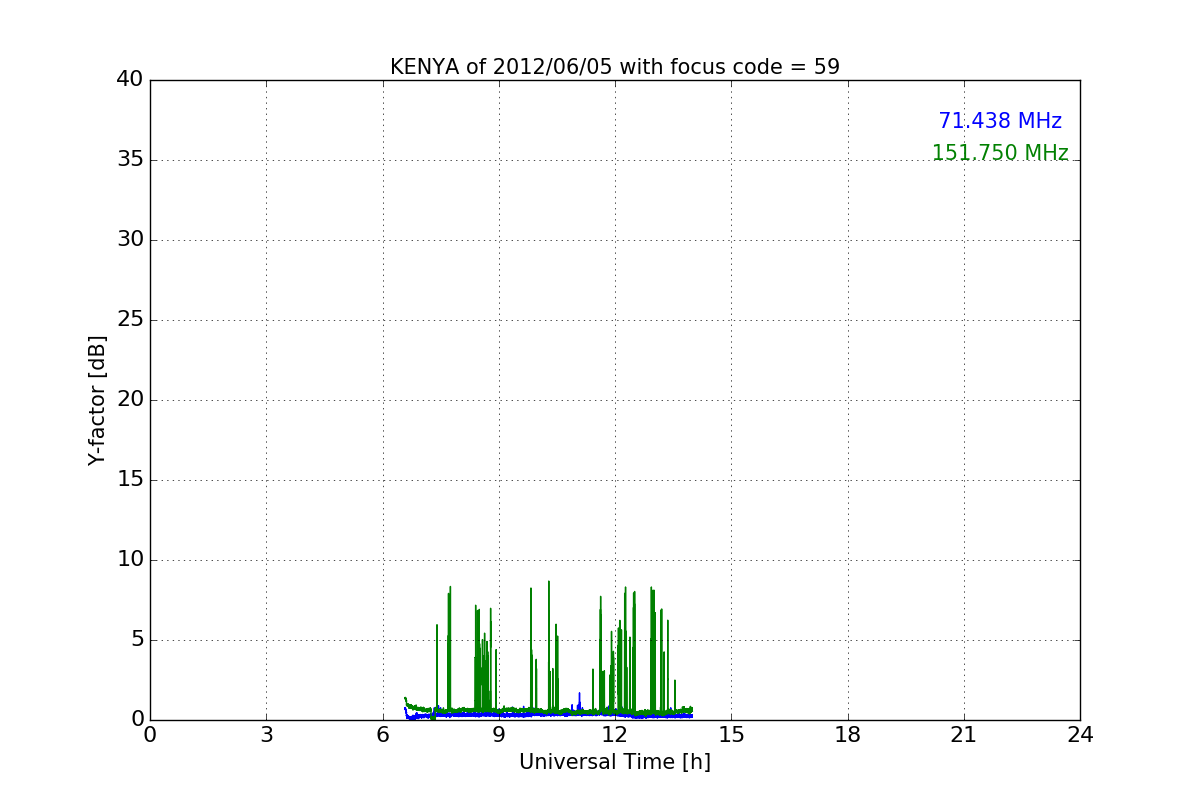
Task: Click the x-axis tick label '3'
Action: click(x=266, y=735)
